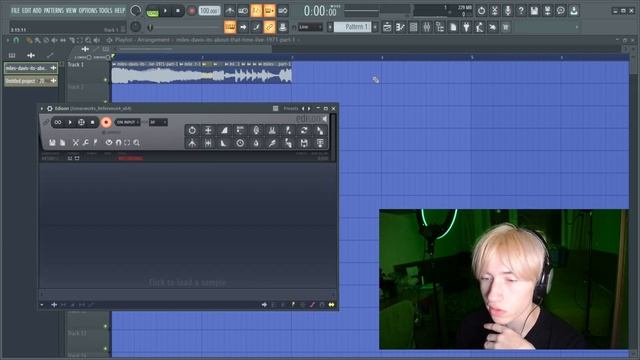Click the arrow icon beside the keyboard button
Screen dimensions: 640x360
coord(243,27)
